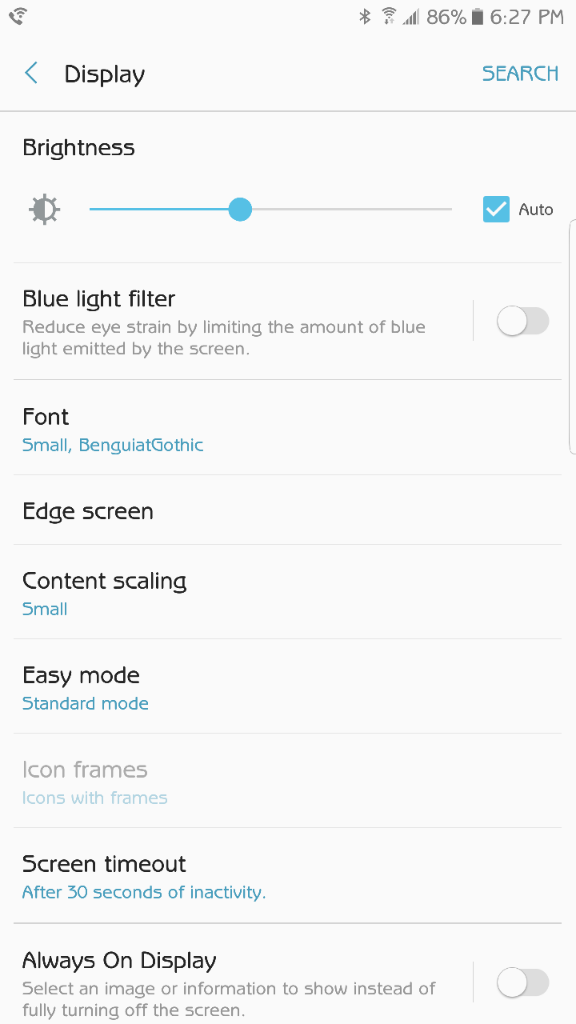Viewport: 576px width, 1024px height.
Task: Open the Font settings
Action: tap(287, 428)
